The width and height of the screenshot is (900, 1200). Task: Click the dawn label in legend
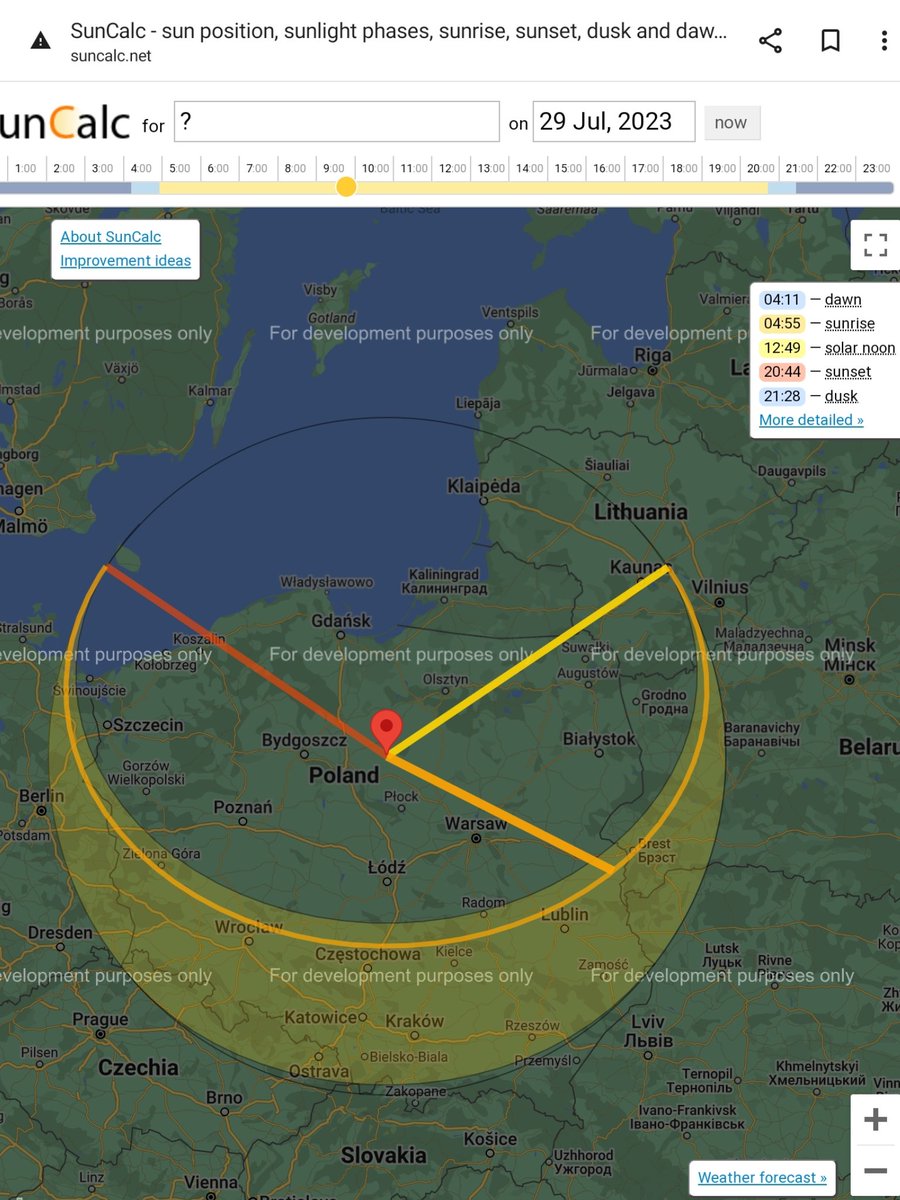click(x=843, y=300)
